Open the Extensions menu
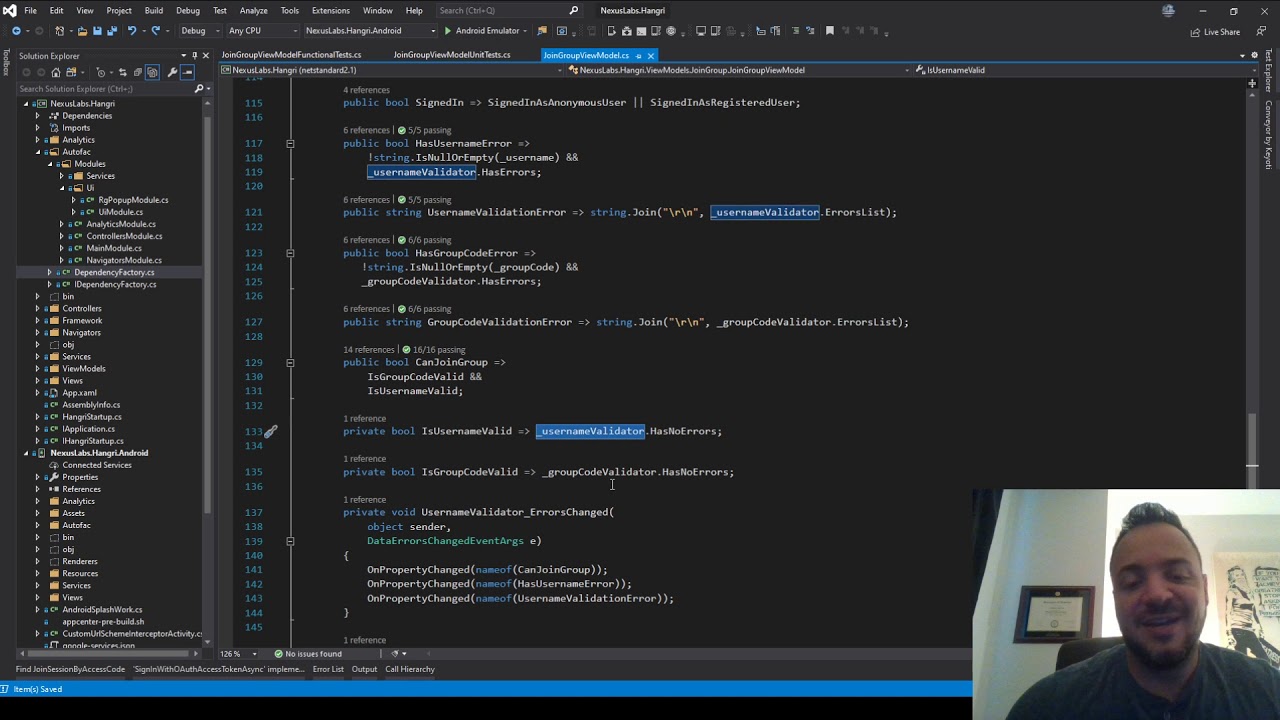Image resolution: width=1280 pixels, height=720 pixels. tap(330, 11)
